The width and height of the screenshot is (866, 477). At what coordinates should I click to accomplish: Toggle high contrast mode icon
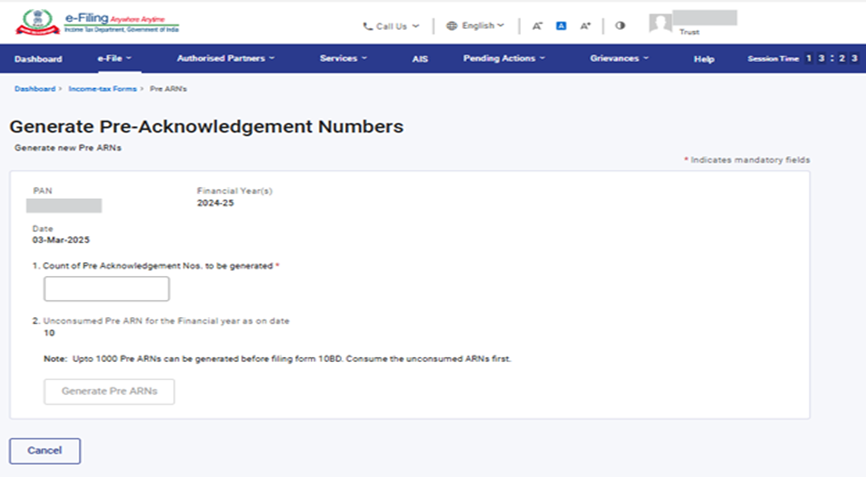coord(620,25)
